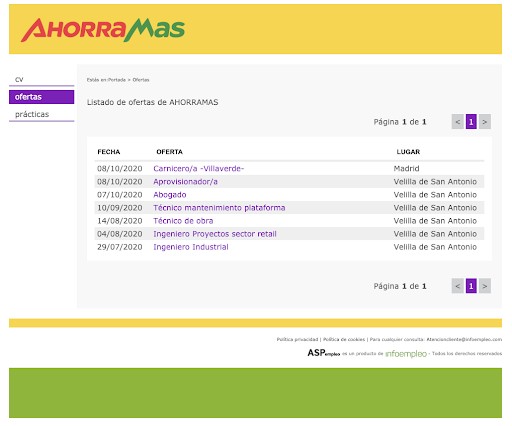
Task: Click the AhorraMas logo in the header
Action: click(x=103, y=30)
